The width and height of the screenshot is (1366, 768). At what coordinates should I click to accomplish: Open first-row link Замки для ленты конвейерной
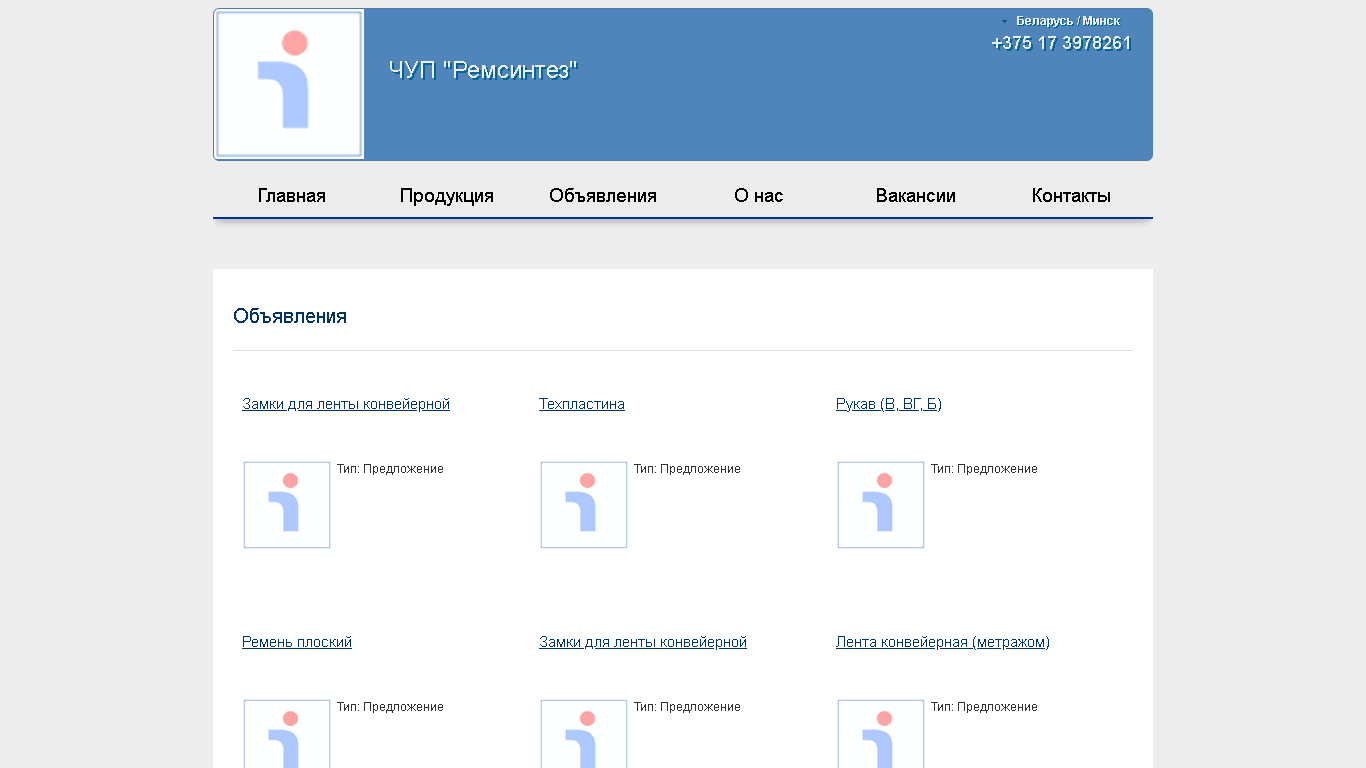point(346,404)
